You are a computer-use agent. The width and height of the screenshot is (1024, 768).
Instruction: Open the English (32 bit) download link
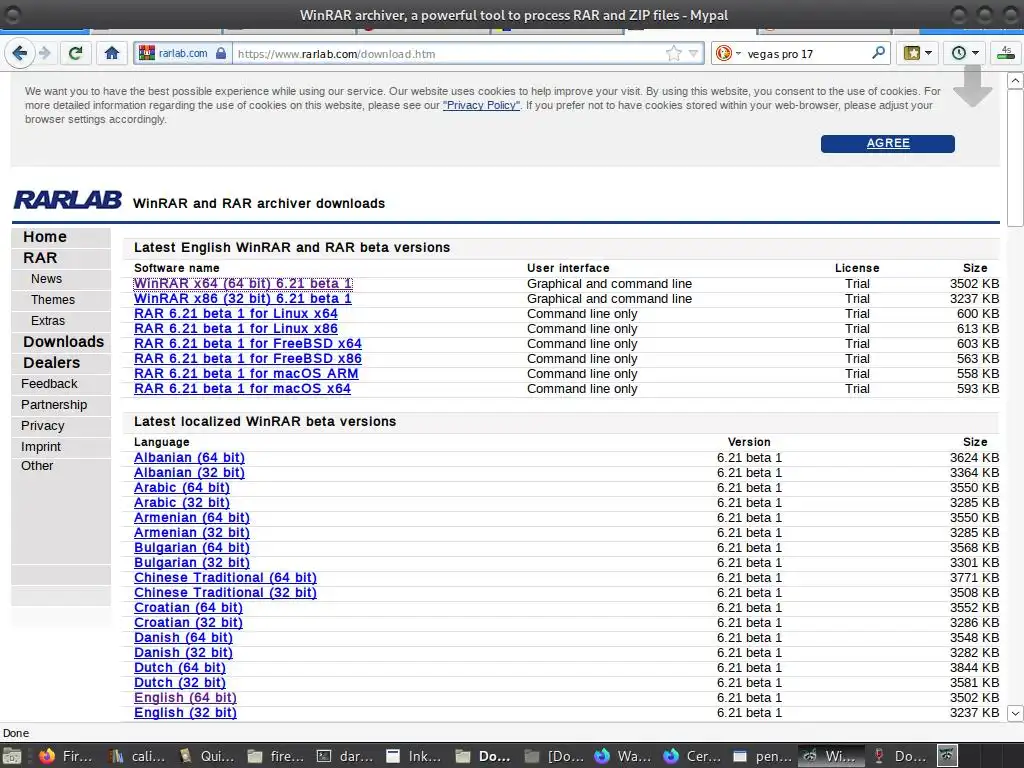point(185,713)
